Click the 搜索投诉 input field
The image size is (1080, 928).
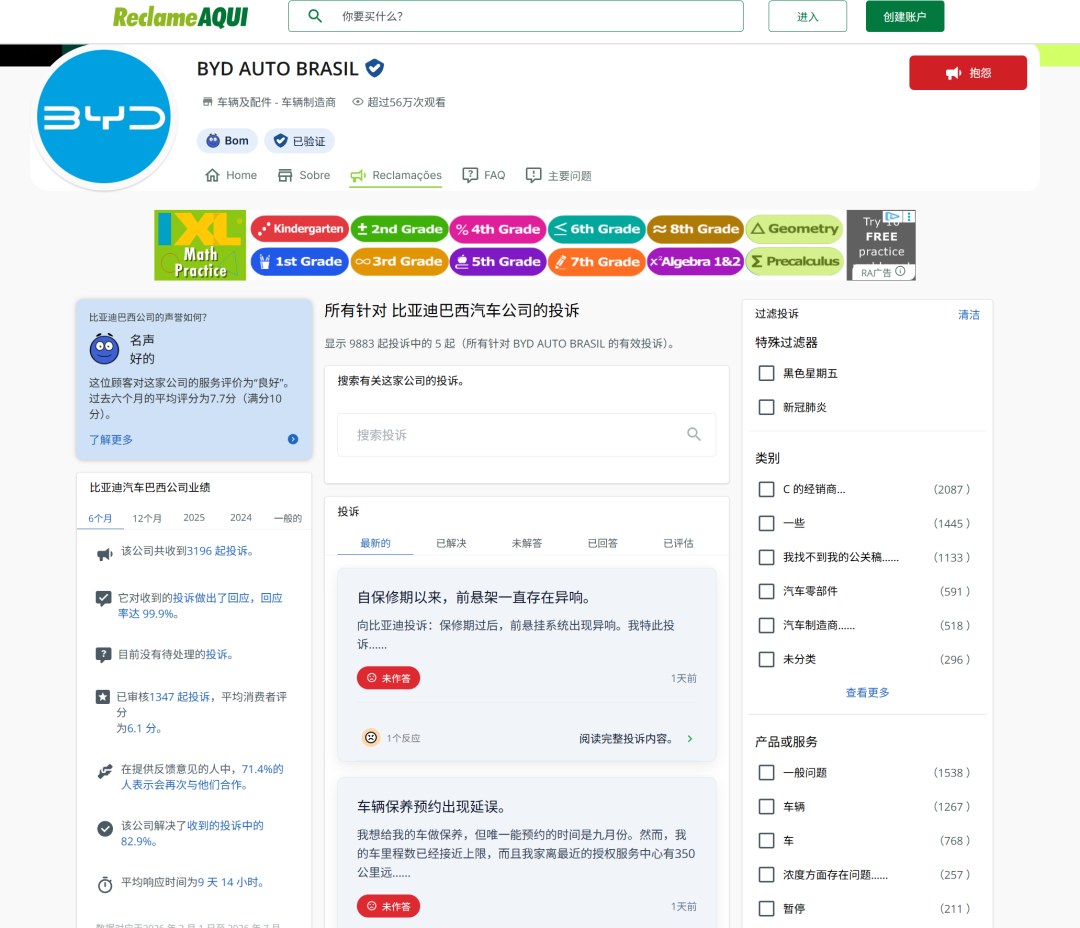526,435
